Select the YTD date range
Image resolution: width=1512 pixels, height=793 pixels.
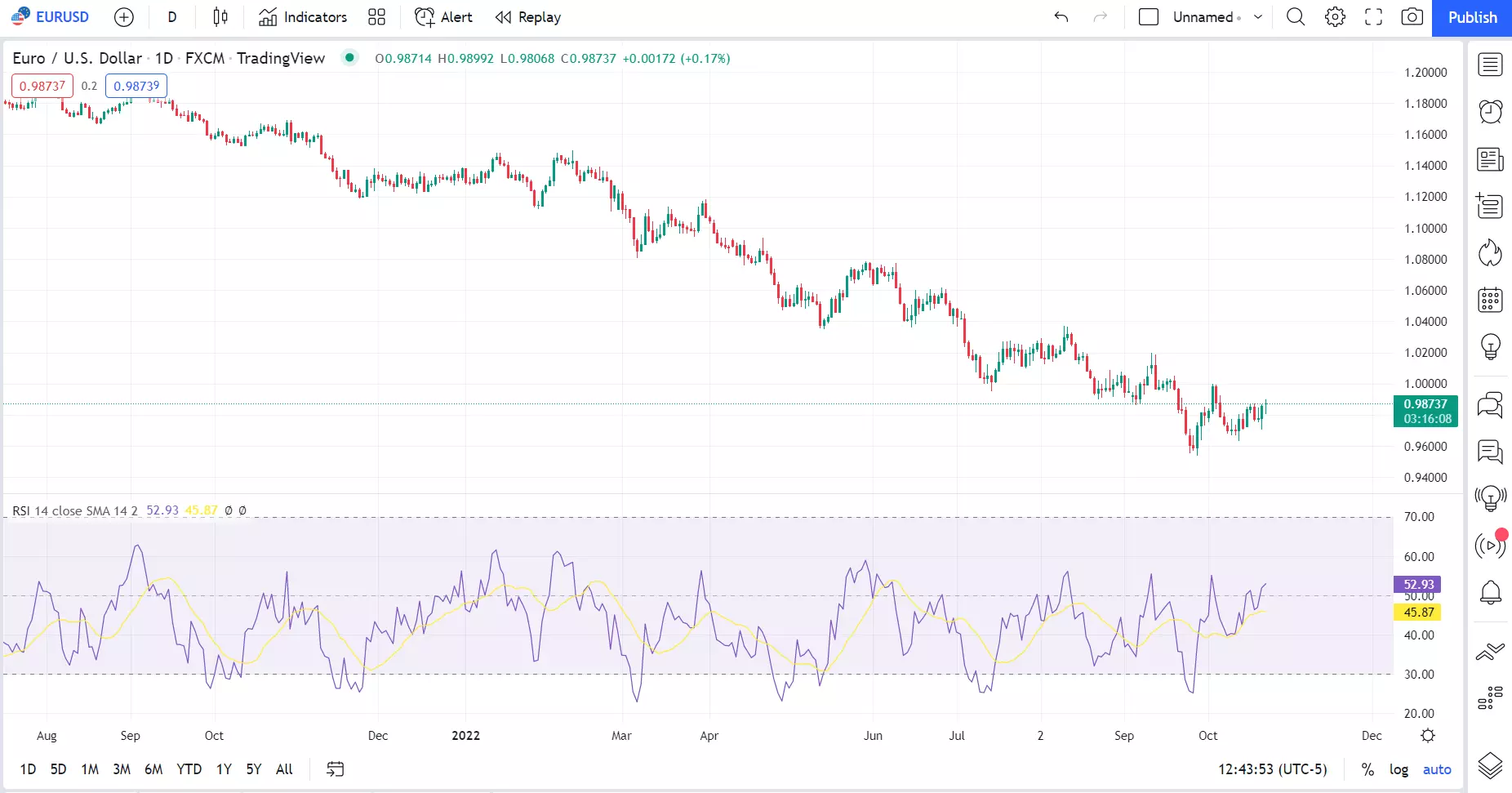click(189, 769)
